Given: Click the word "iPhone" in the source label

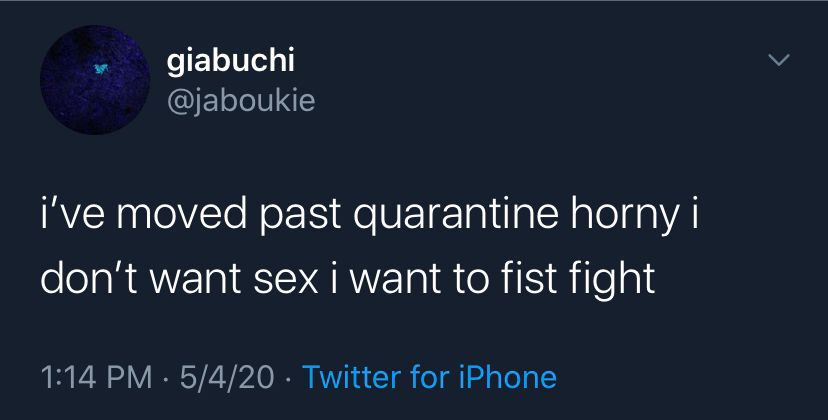Looking at the screenshot, I should (x=509, y=377).
